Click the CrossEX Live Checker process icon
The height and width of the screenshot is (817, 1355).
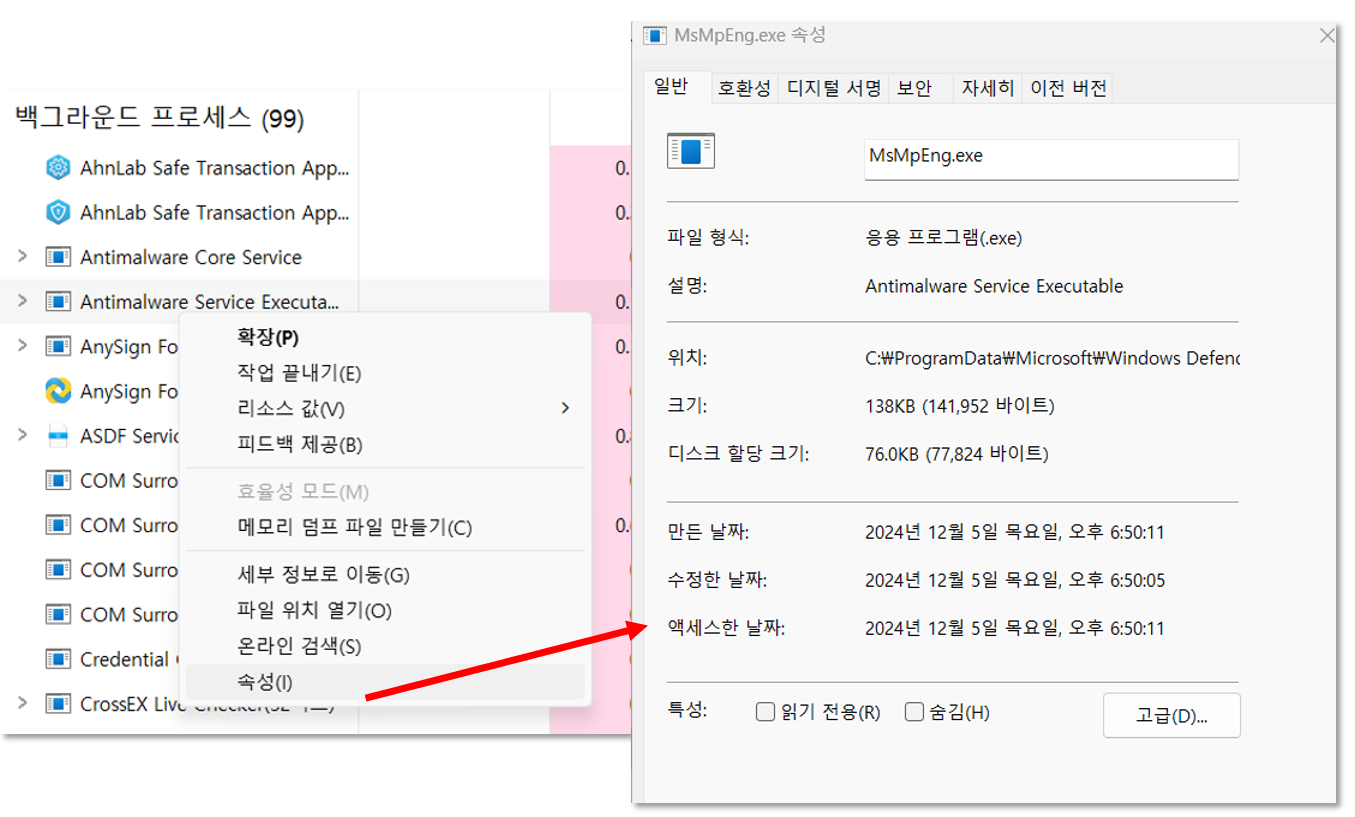(x=58, y=704)
